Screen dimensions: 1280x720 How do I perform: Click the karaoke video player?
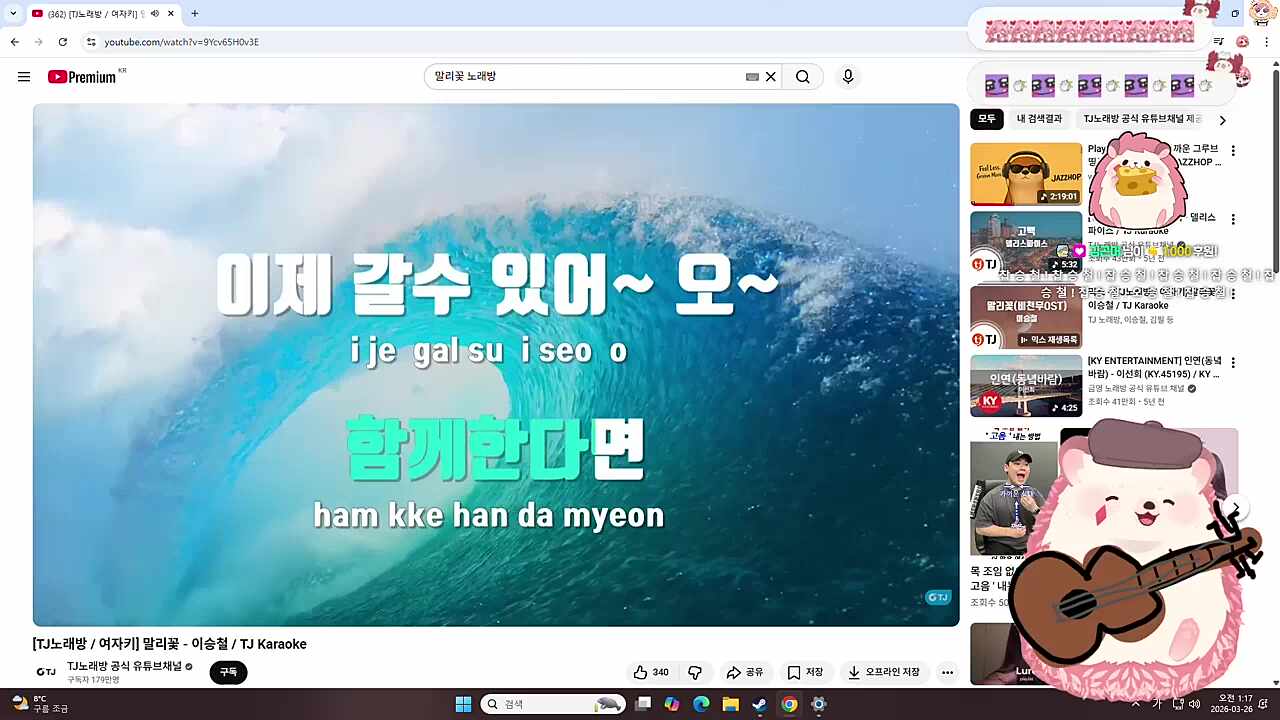click(x=496, y=365)
